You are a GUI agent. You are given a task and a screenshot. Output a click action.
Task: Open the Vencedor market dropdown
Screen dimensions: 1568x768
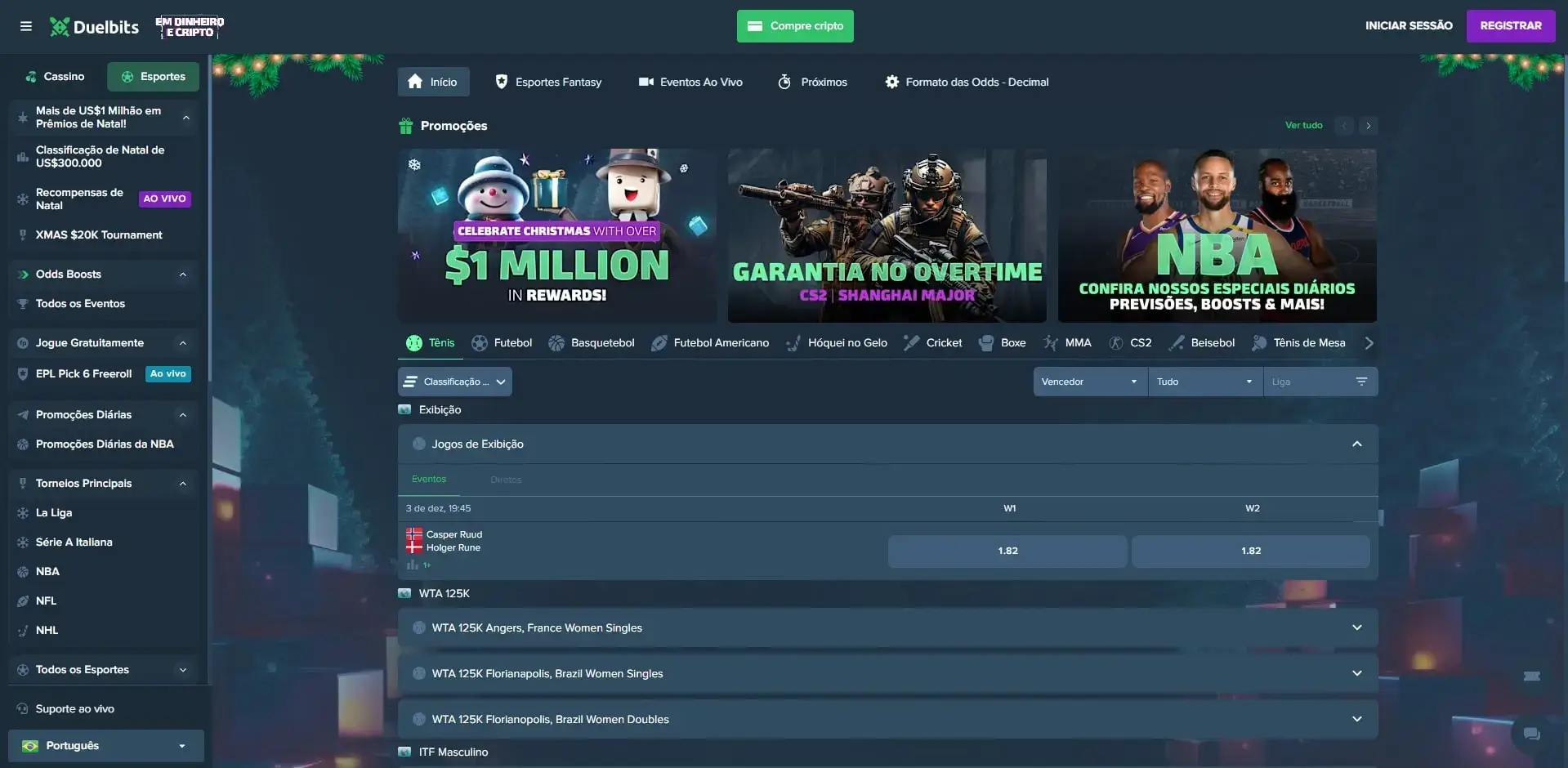coord(1089,382)
